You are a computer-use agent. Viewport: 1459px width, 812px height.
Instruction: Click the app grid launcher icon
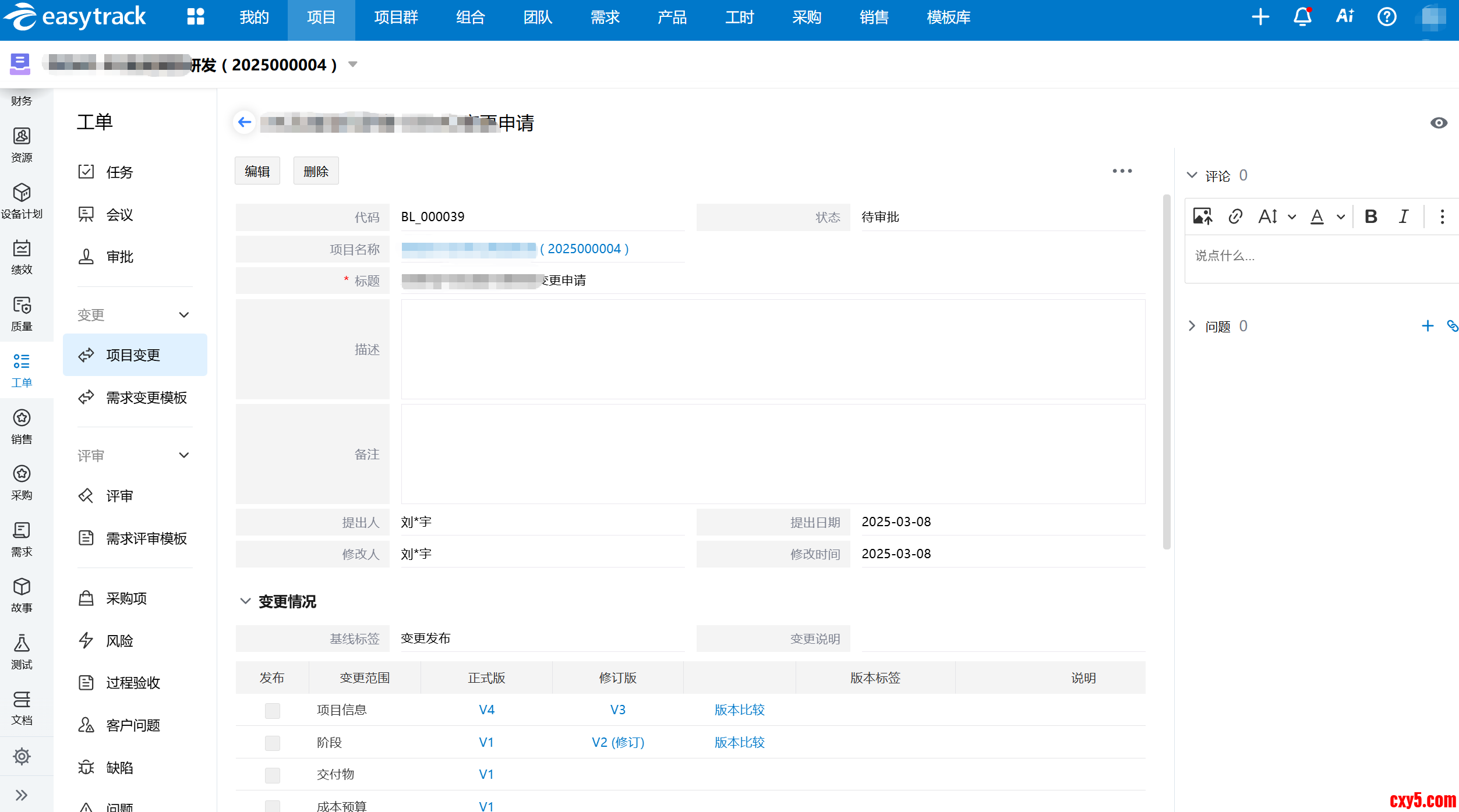click(x=196, y=17)
